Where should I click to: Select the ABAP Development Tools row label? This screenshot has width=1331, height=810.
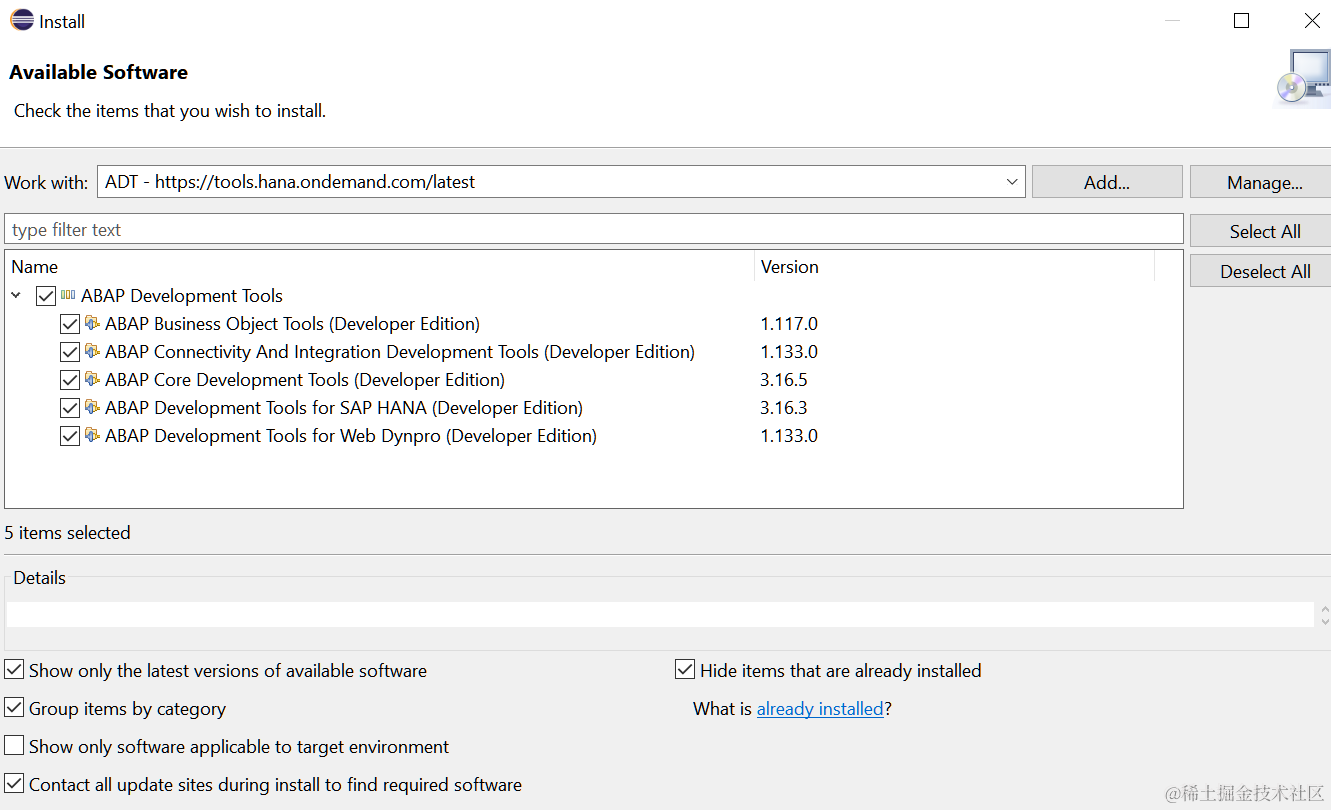pos(182,296)
